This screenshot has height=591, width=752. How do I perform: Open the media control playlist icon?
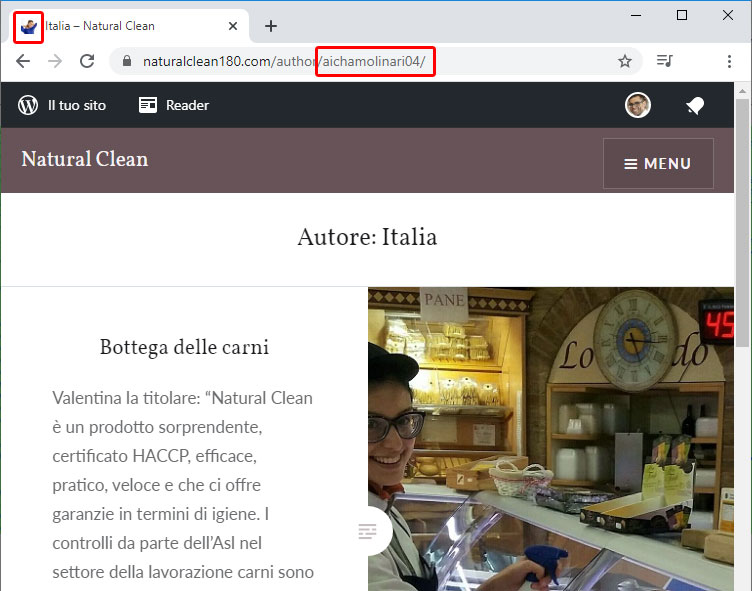665,61
